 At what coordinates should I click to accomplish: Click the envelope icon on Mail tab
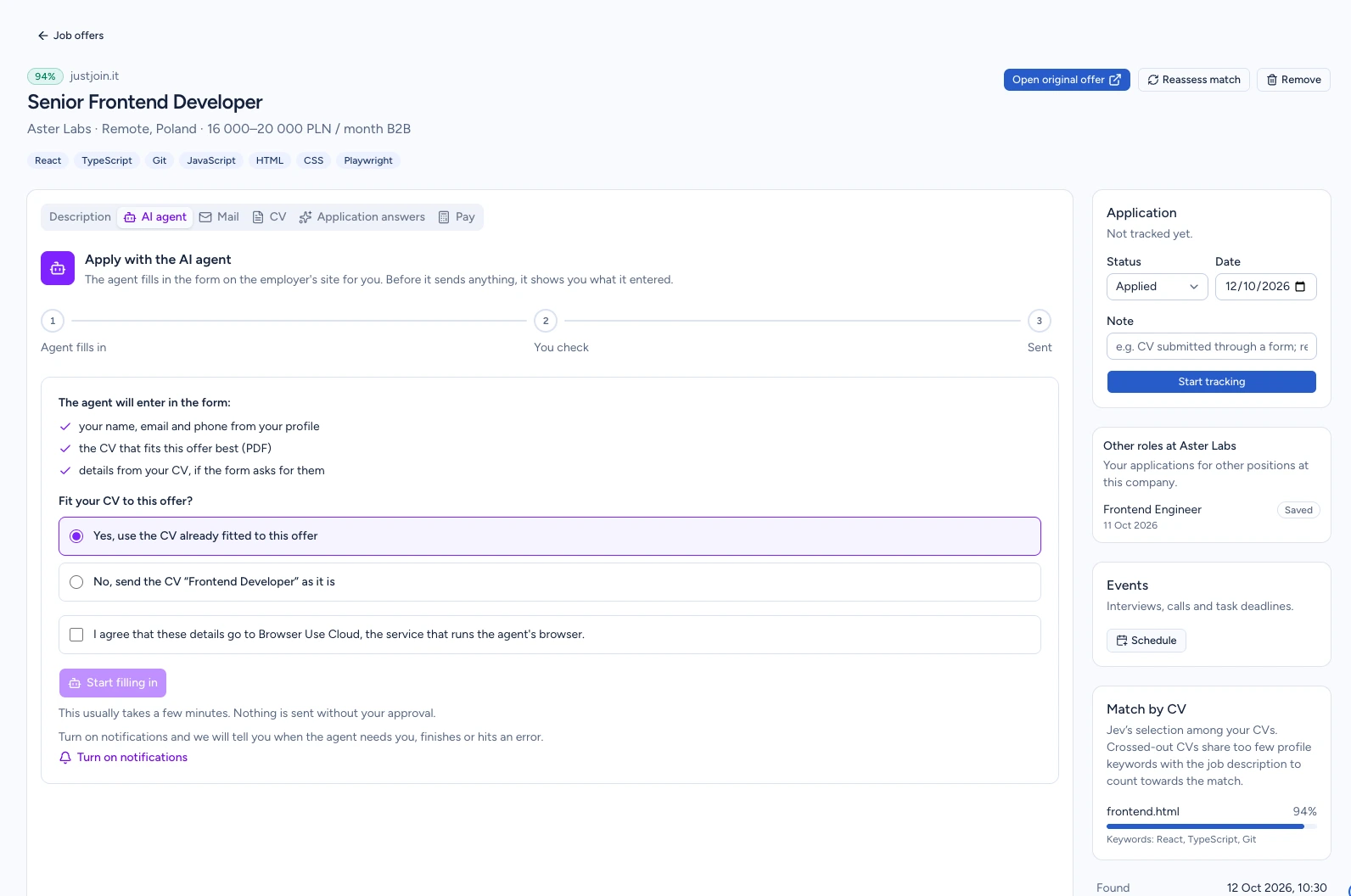point(205,217)
